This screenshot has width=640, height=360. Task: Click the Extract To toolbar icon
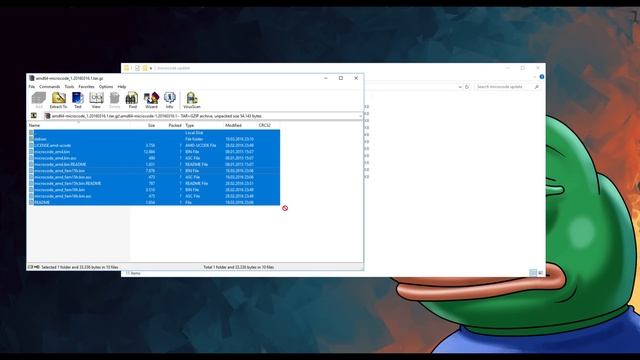pos(58,100)
